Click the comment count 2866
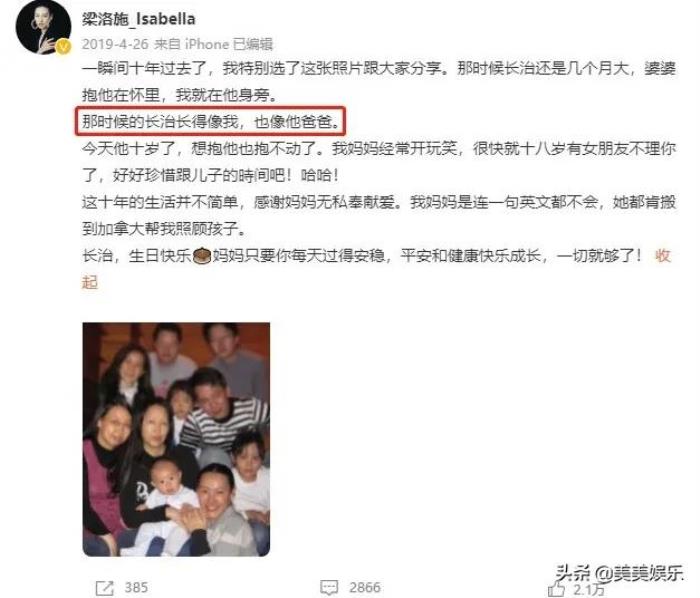 [x=365, y=587]
